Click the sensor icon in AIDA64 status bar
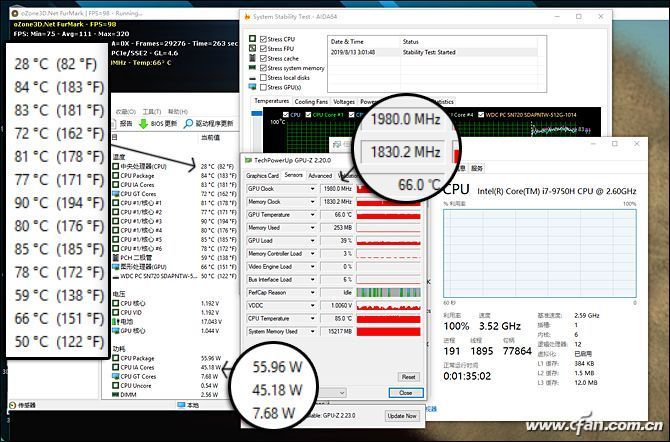Screen dimensions: 670x442 click(x=13, y=405)
